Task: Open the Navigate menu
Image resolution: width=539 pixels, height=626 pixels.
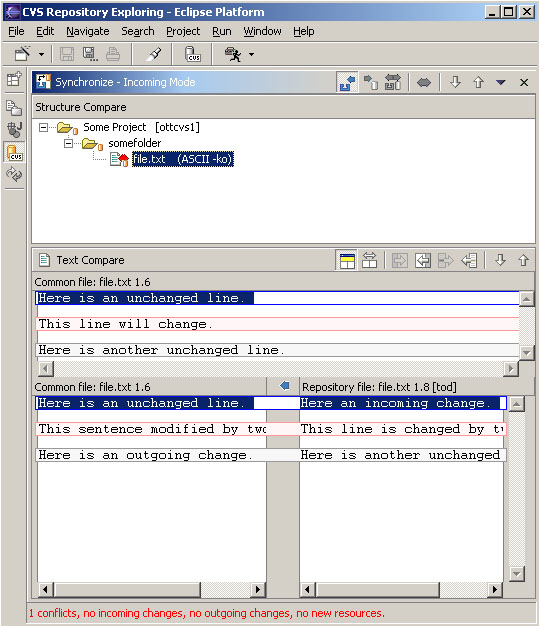Action: (x=87, y=31)
